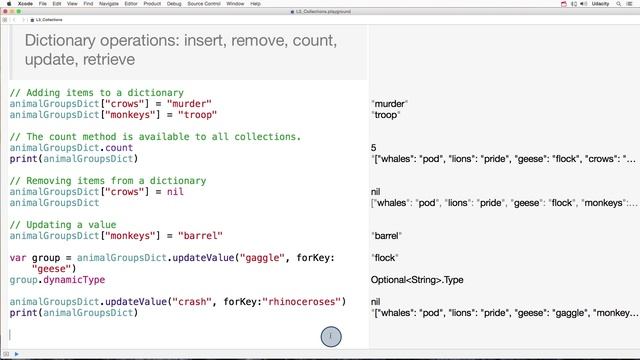Image resolution: width=640 pixels, height=360 pixels.
Task: Click the nil result for crows removal
Action: (376, 192)
